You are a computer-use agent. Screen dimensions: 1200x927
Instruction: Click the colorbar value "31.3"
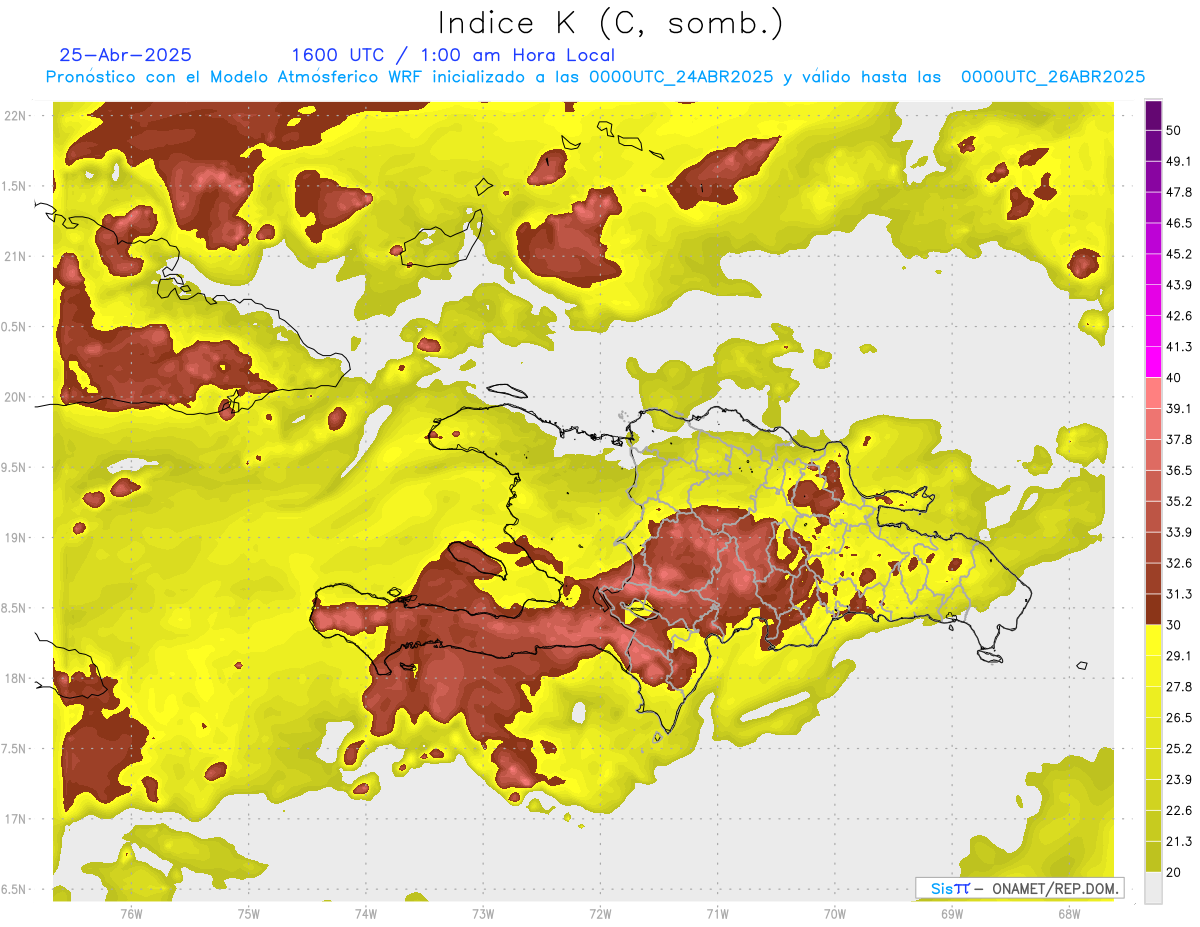(x=1179, y=594)
